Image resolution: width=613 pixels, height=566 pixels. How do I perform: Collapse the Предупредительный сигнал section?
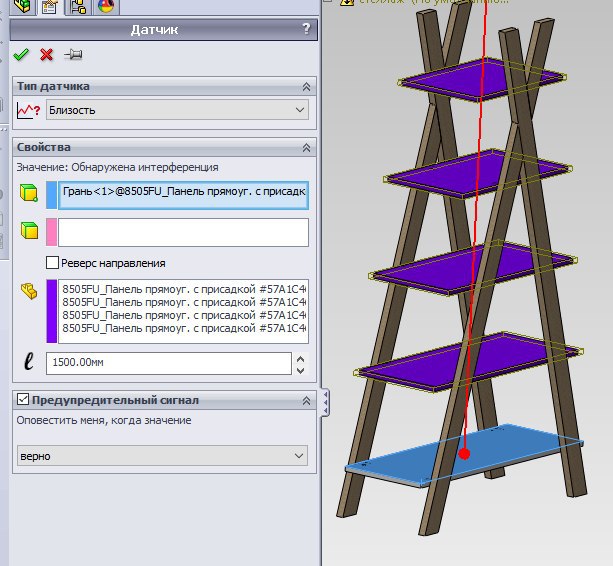[x=306, y=400]
